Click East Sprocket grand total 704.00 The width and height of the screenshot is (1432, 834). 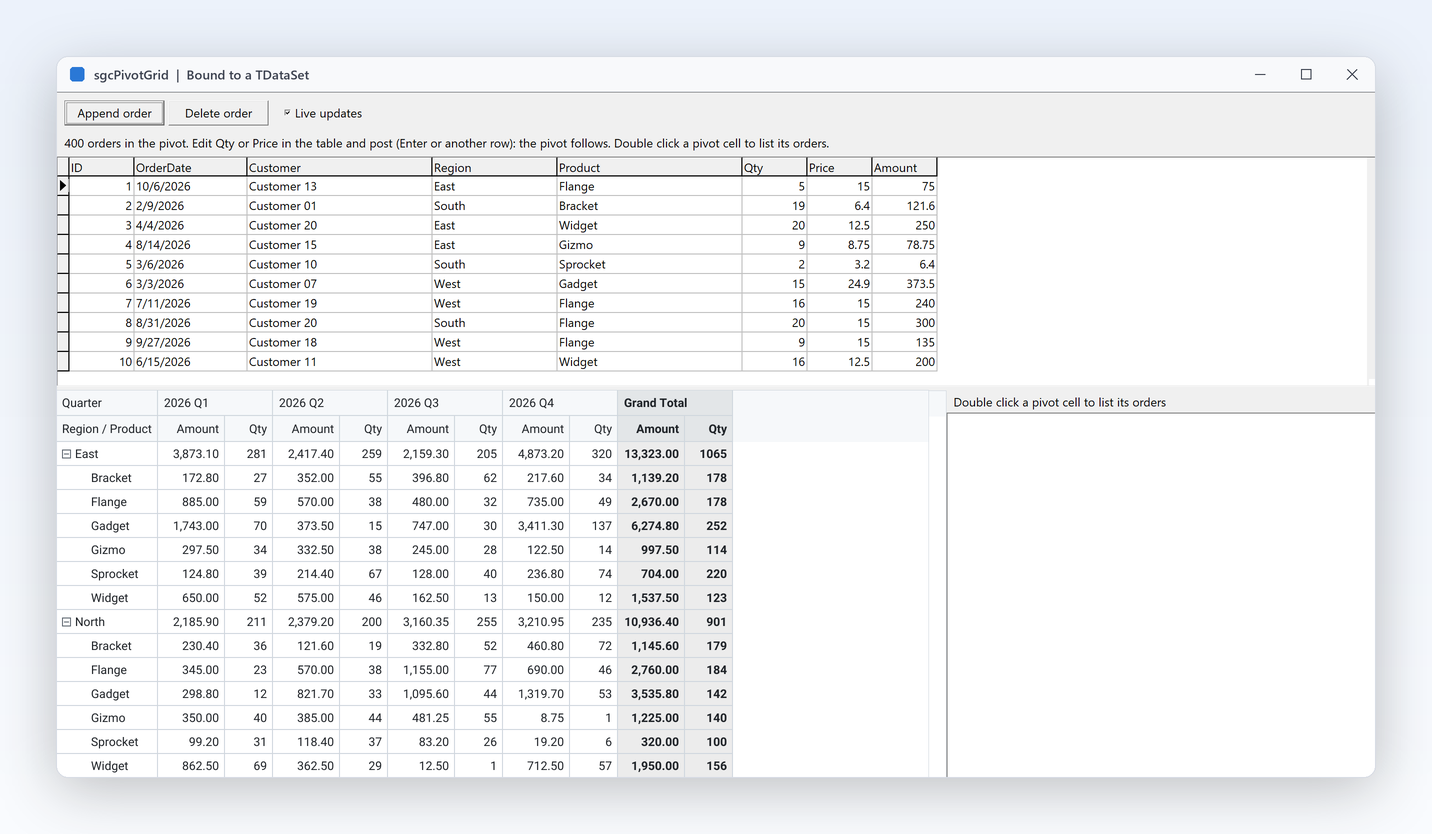pyautogui.click(x=651, y=574)
